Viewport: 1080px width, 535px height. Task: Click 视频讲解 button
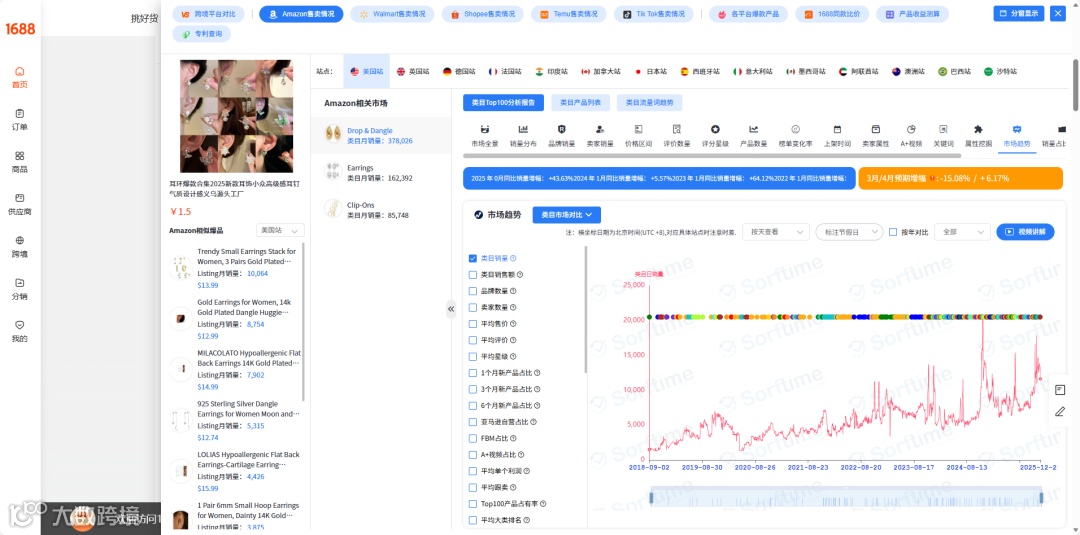(1025, 232)
